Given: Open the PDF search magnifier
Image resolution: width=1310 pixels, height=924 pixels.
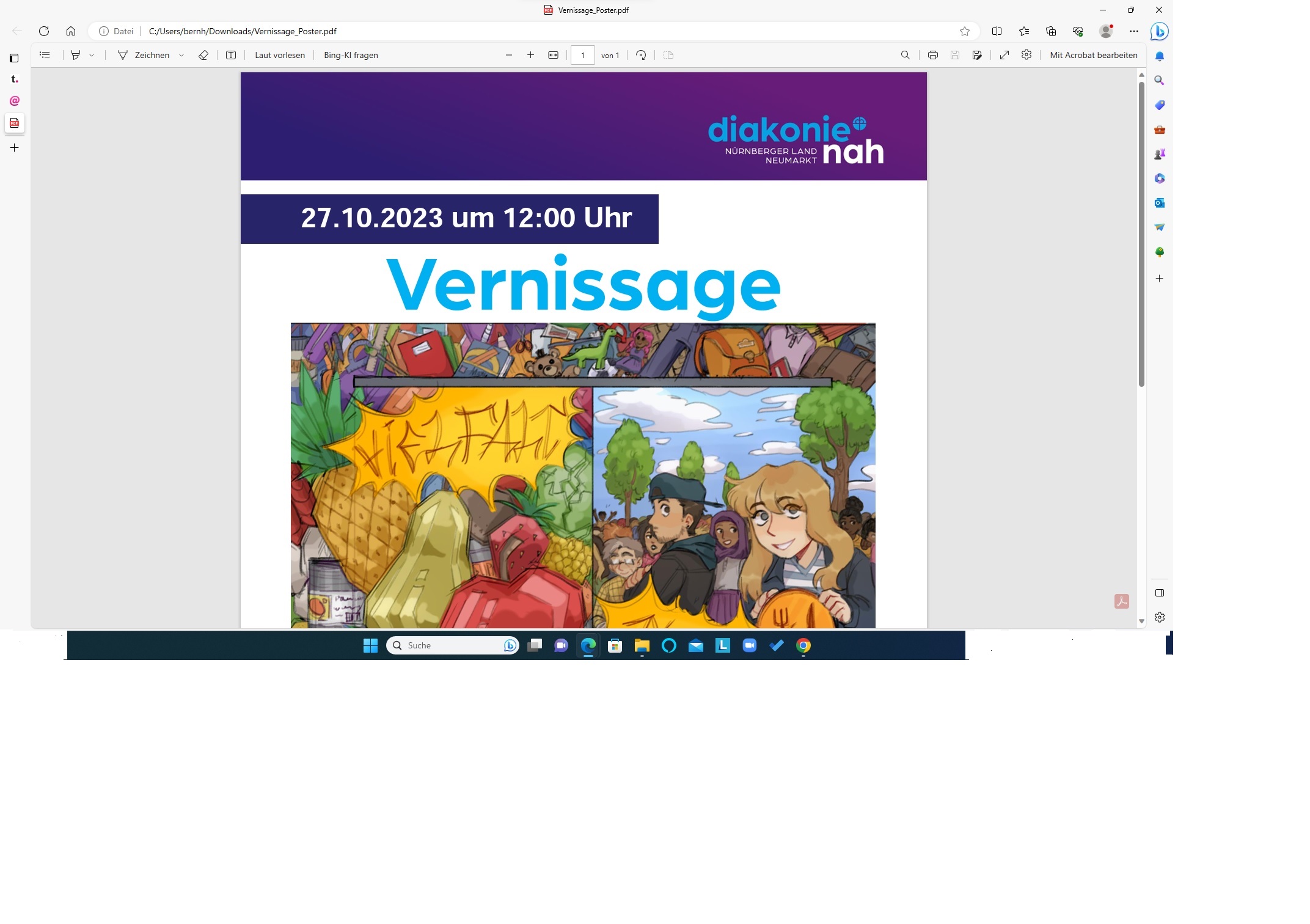Looking at the screenshot, I should click(906, 55).
